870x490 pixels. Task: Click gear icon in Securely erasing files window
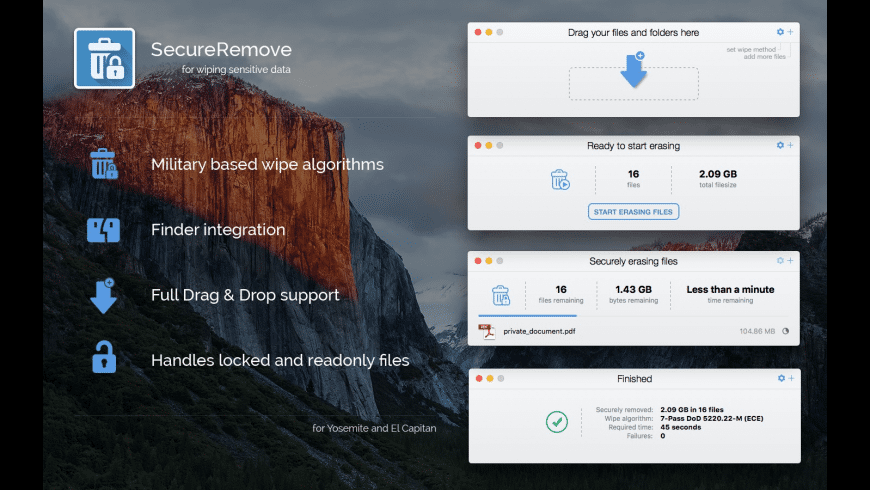[x=780, y=261]
